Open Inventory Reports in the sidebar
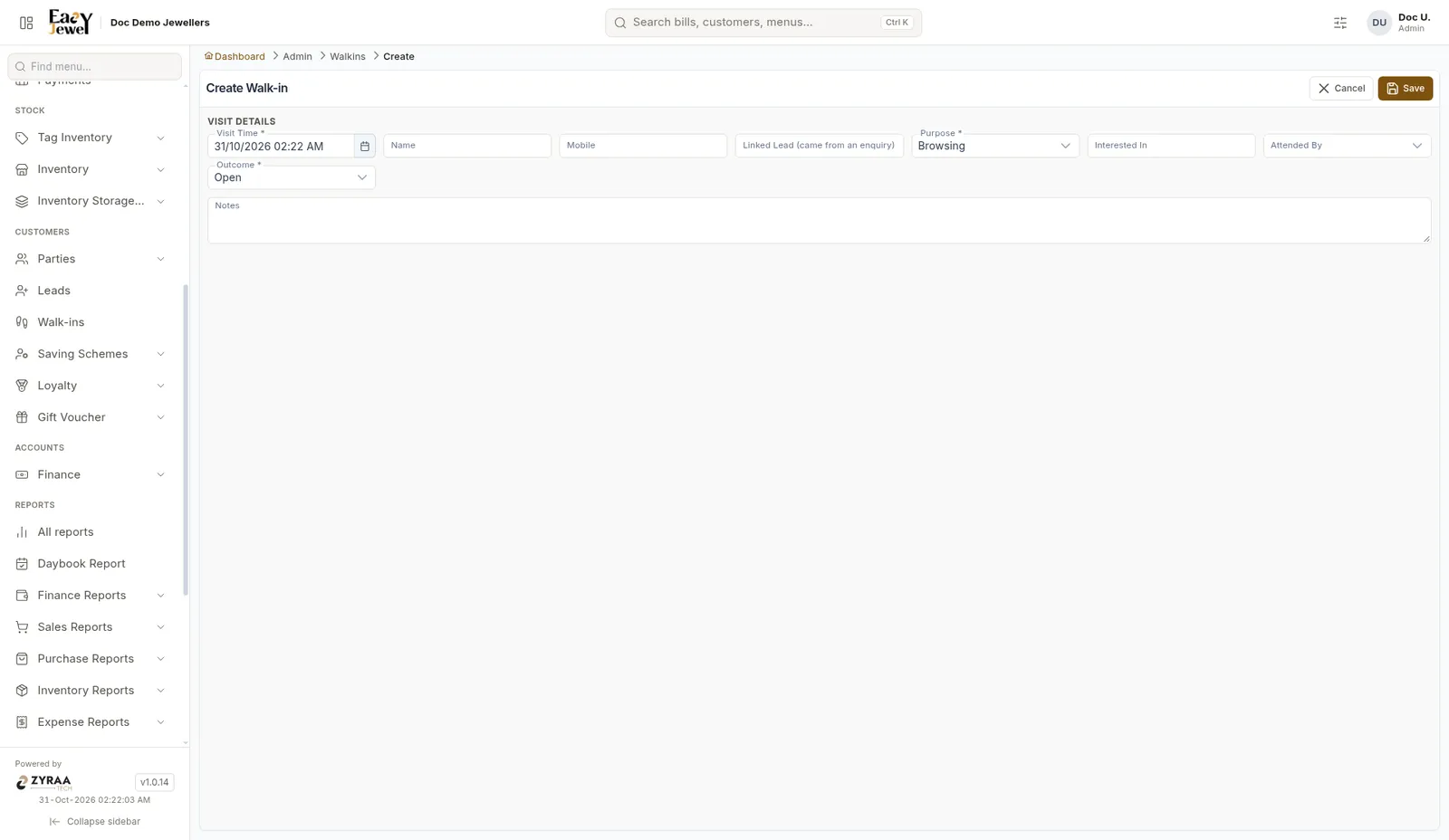Image resolution: width=1449 pixels, height=840 pixels. (x=91, y=691)
